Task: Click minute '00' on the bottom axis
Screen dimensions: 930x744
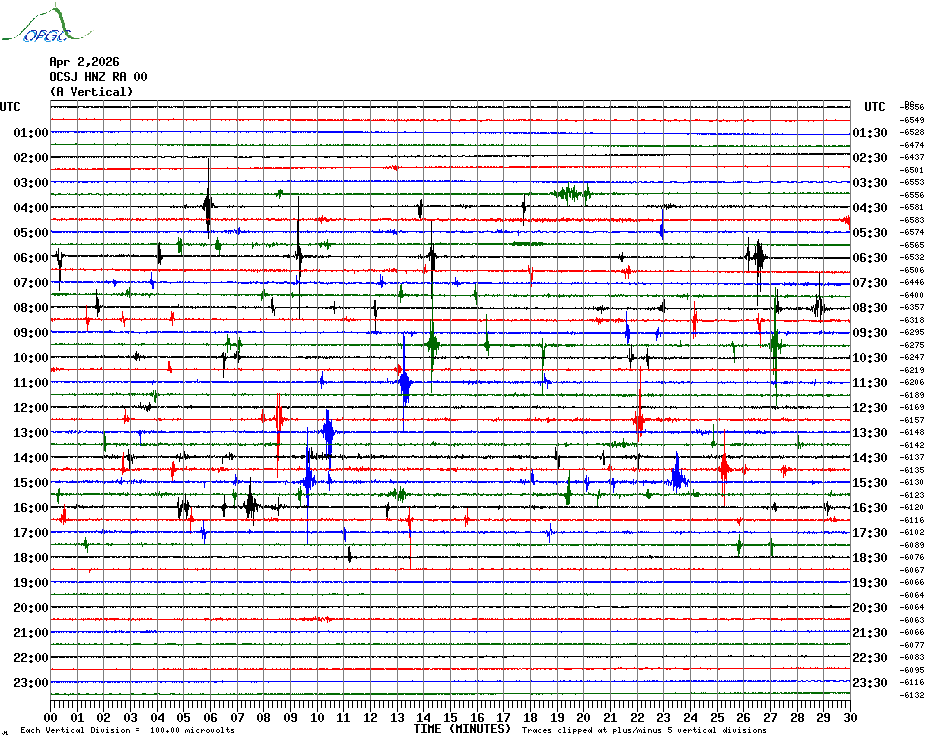Action: [50, 717]
